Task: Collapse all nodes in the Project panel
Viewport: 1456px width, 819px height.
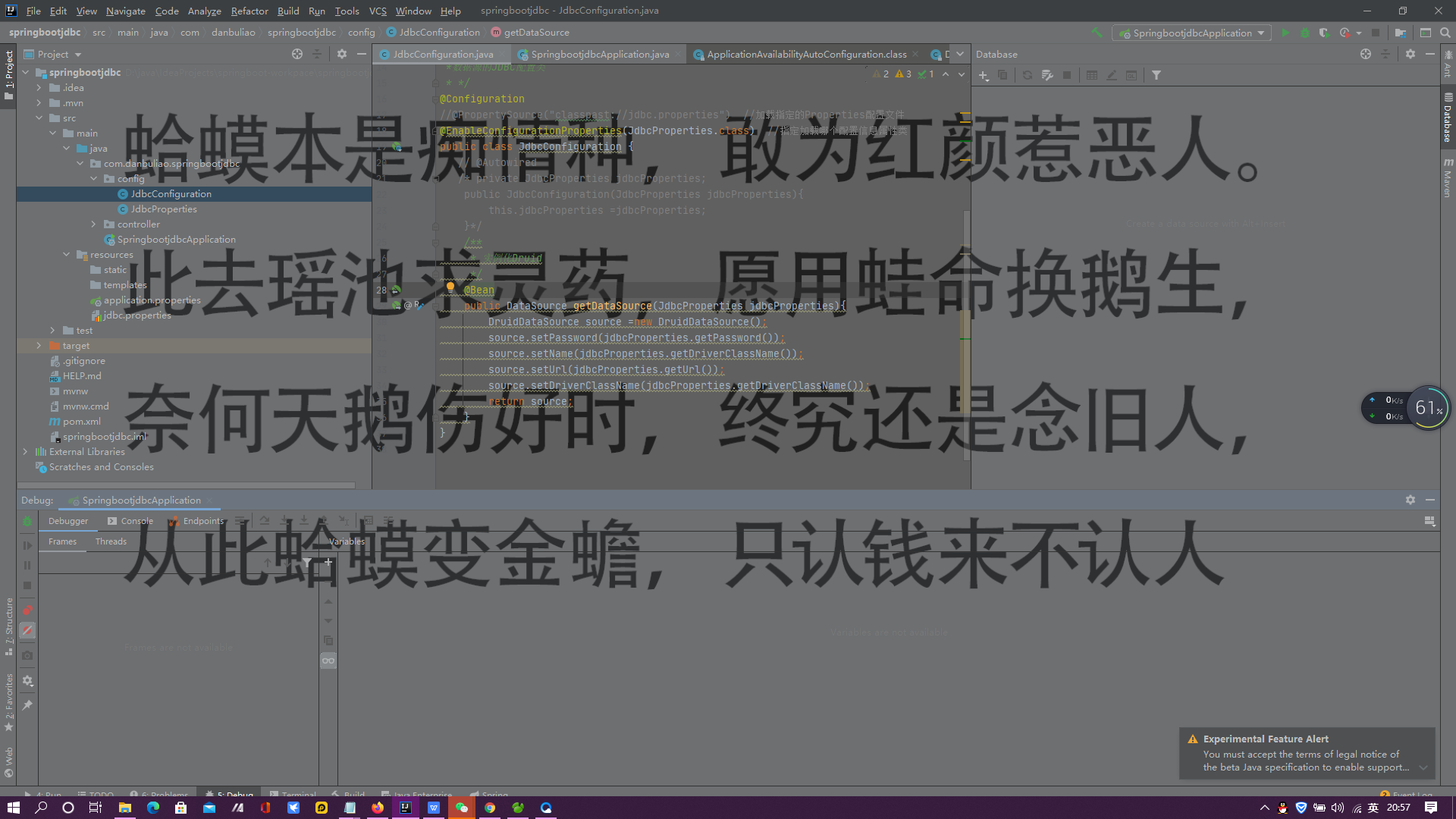Action: [x=317, y=54]
